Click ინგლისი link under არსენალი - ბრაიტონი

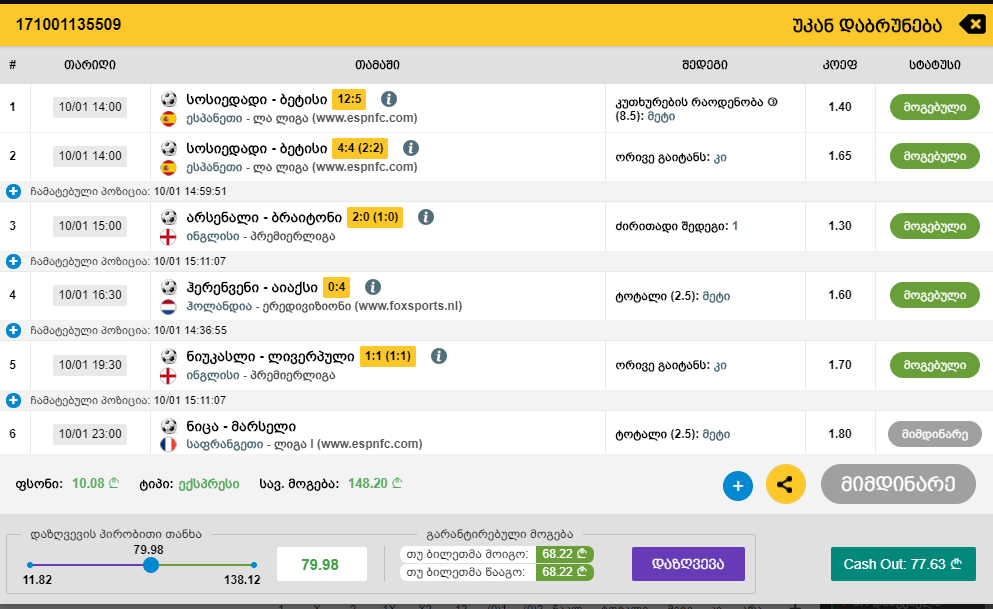[213, 236]
